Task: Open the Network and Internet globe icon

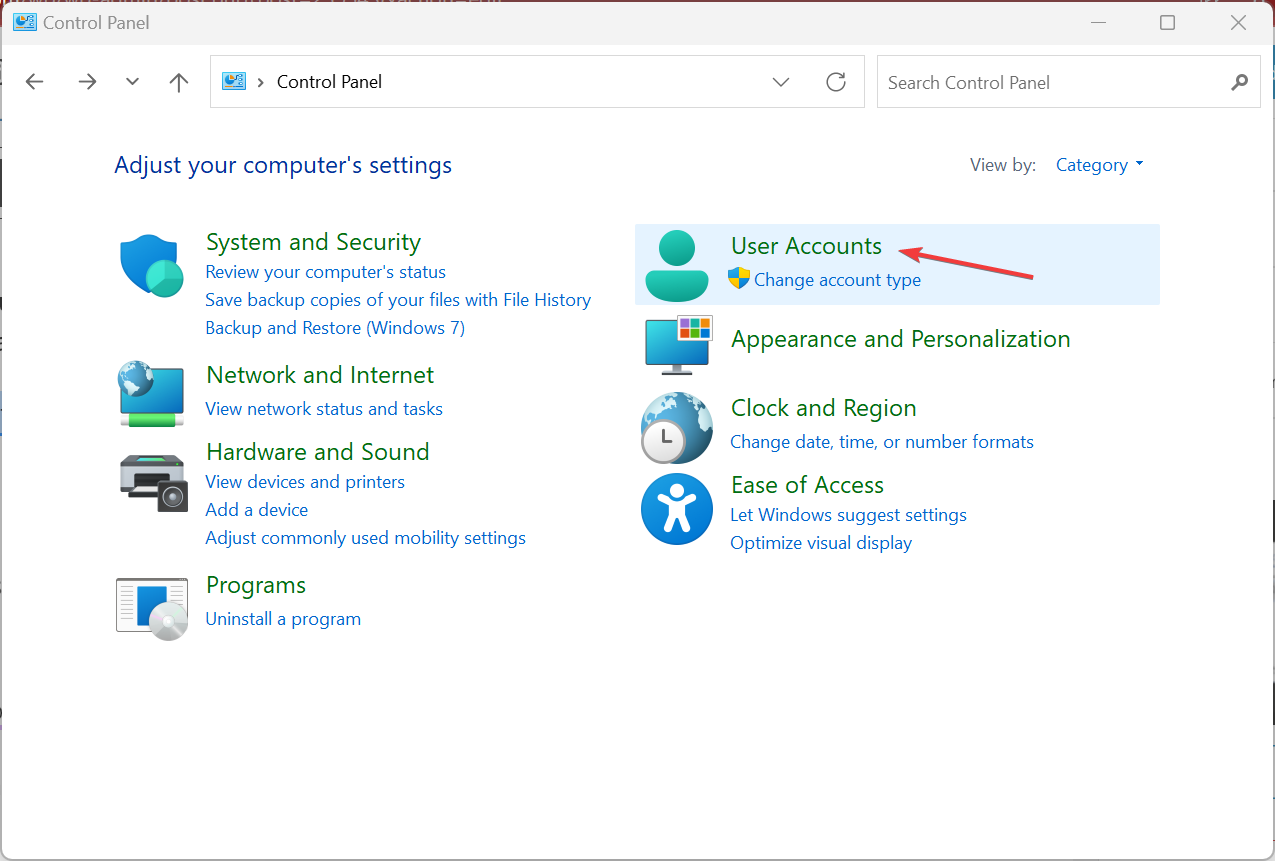Action: point(151,394)
